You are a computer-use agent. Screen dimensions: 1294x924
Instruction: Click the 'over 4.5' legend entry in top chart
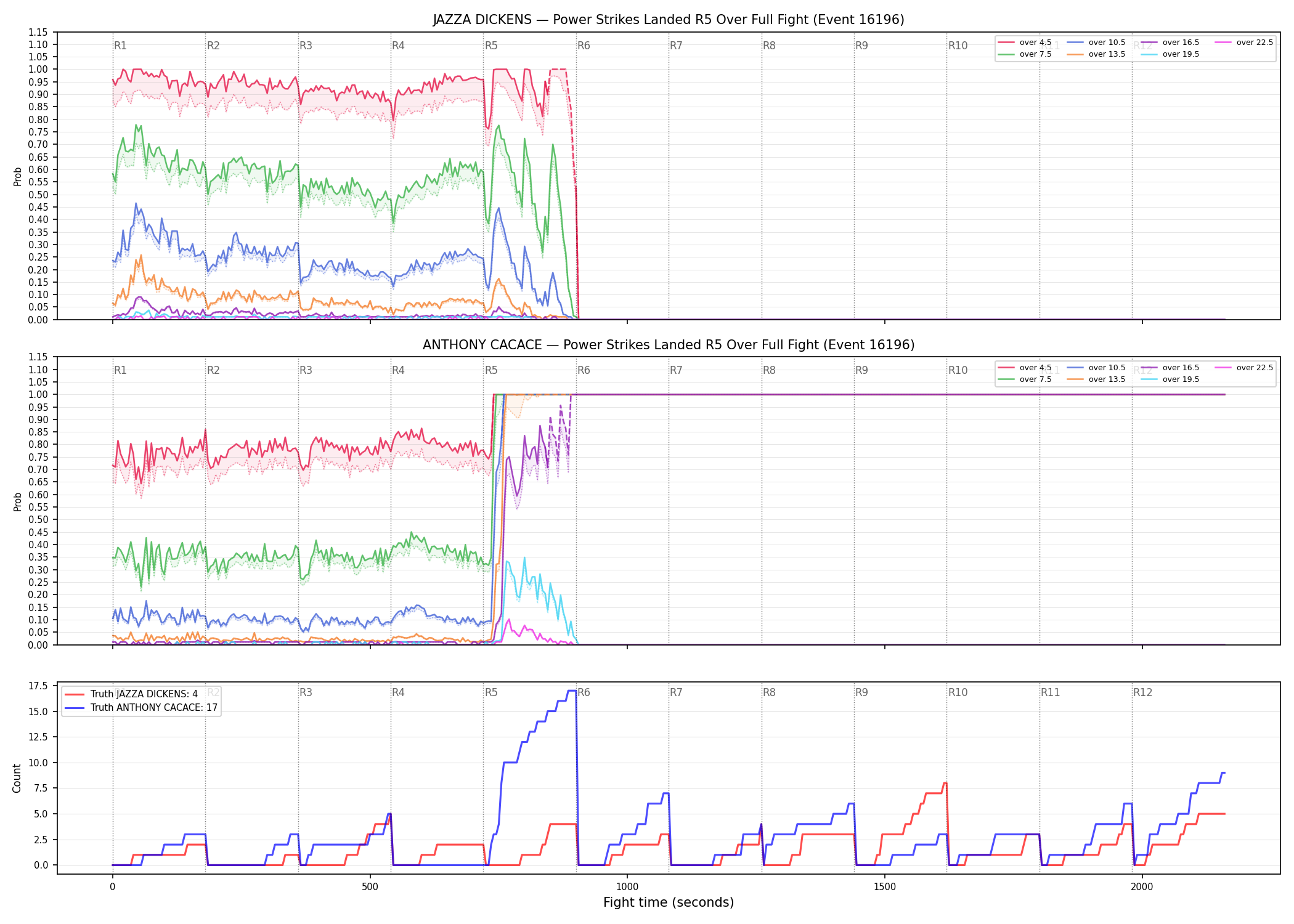(1025, 43)
